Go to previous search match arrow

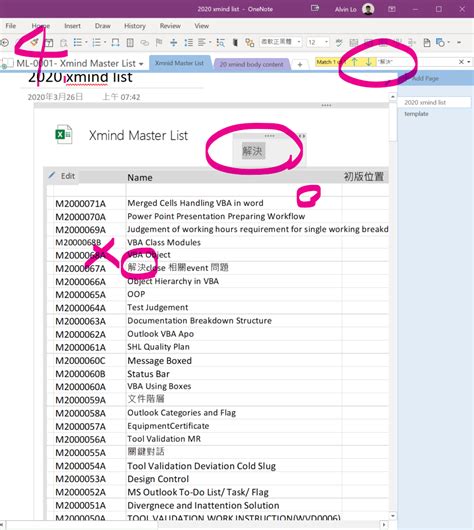point(354,62)
